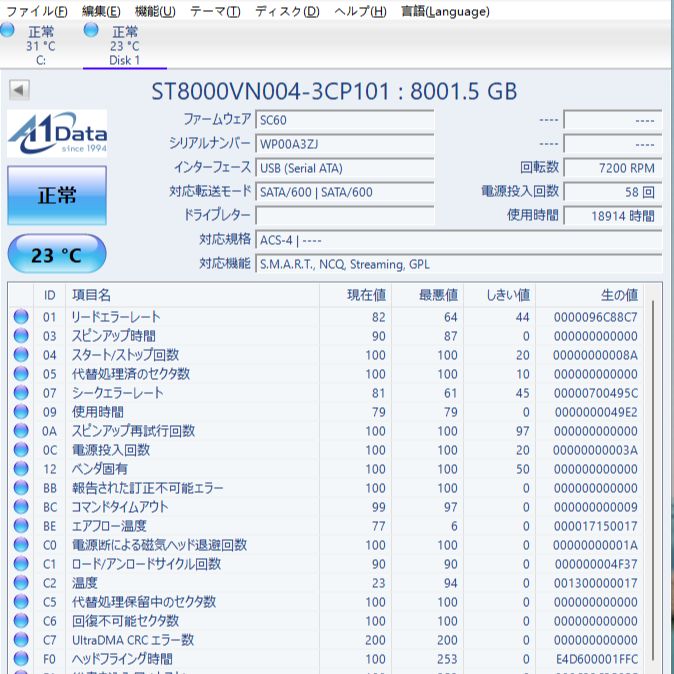Click status icon for UltraDMA CRC エラー数 row

tap(21, 640)
